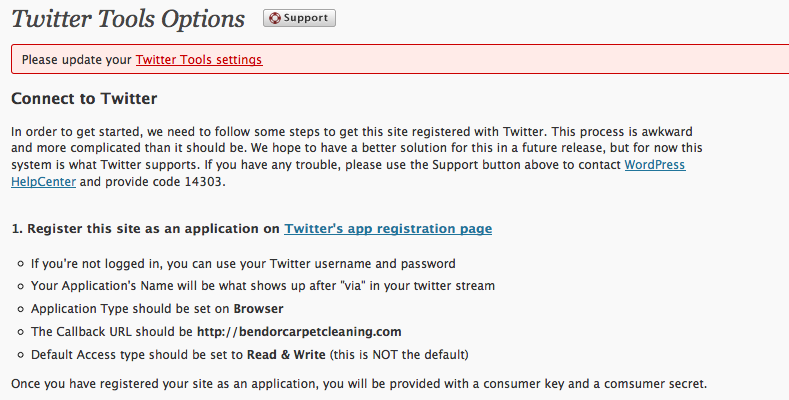The height and width of the screenshot is (400, 789).
Task: Click the bold Browser text
Action: coord(258,308)
